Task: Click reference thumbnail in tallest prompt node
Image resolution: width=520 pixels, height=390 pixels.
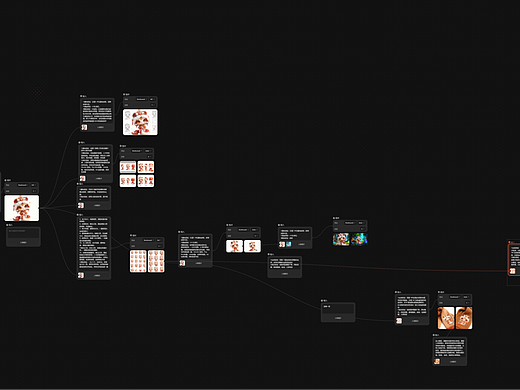Action: pos(81,275)
